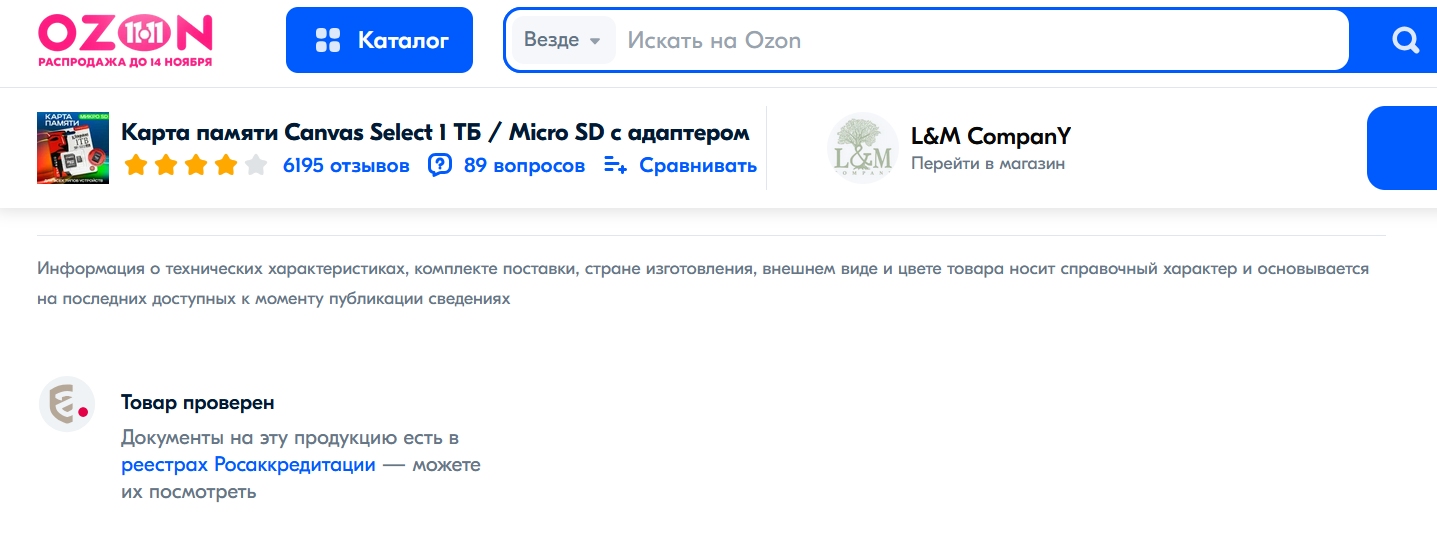The height and width of the screenshot is (558, 1437).
Task: Click the questions speech bubble icon
Action: pyautogui.click(x=440, y=165)
